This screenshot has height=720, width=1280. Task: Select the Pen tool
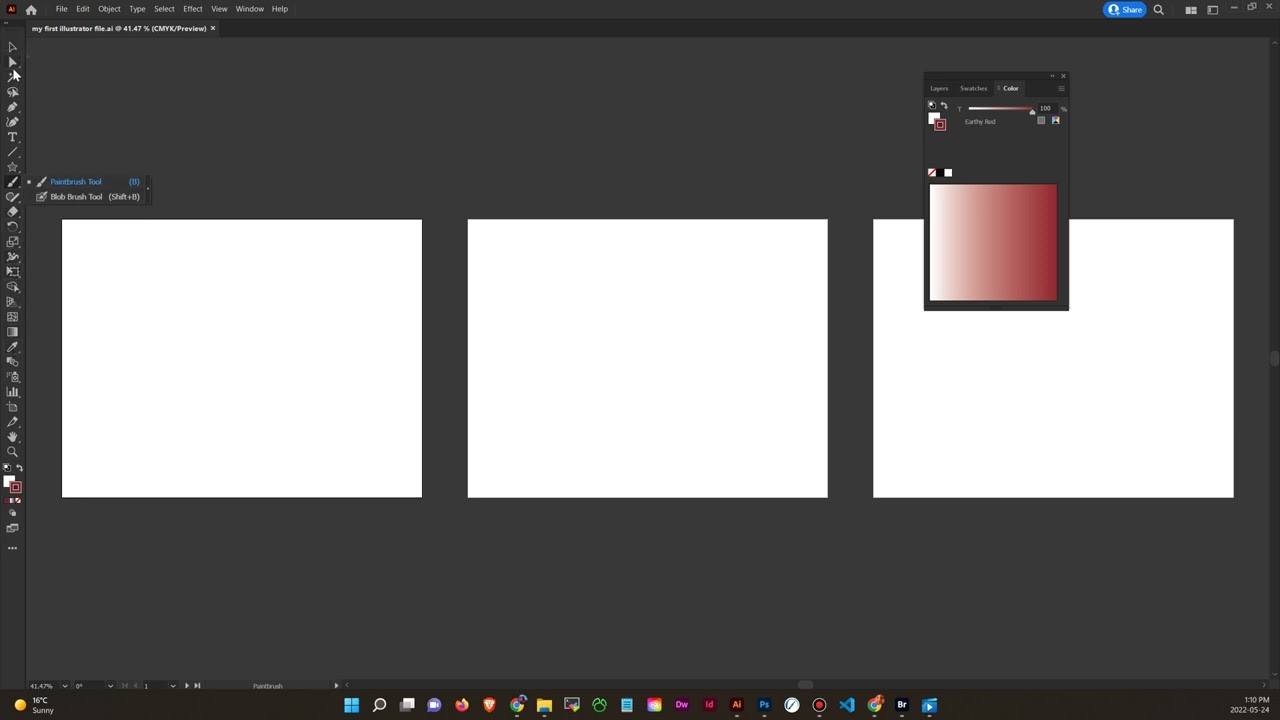coord(12,107)
